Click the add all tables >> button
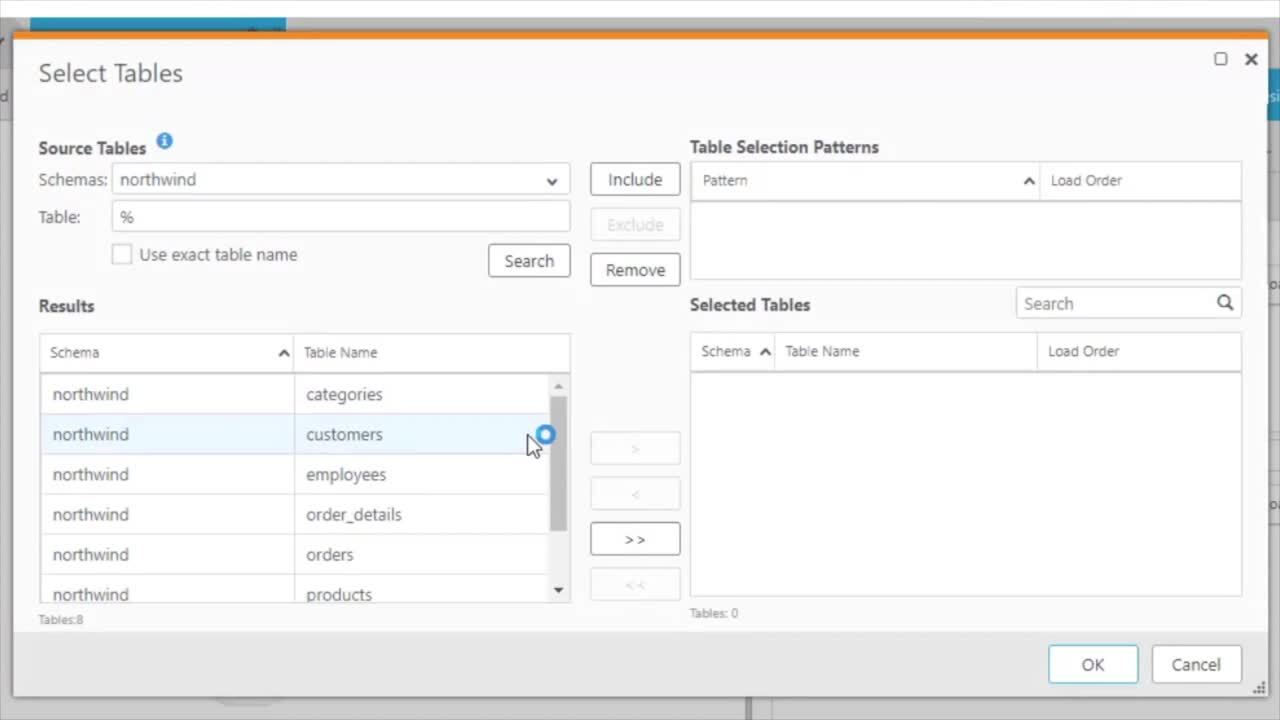Image resolution: width=1280 pixels, height=720 pixels. 635,539
